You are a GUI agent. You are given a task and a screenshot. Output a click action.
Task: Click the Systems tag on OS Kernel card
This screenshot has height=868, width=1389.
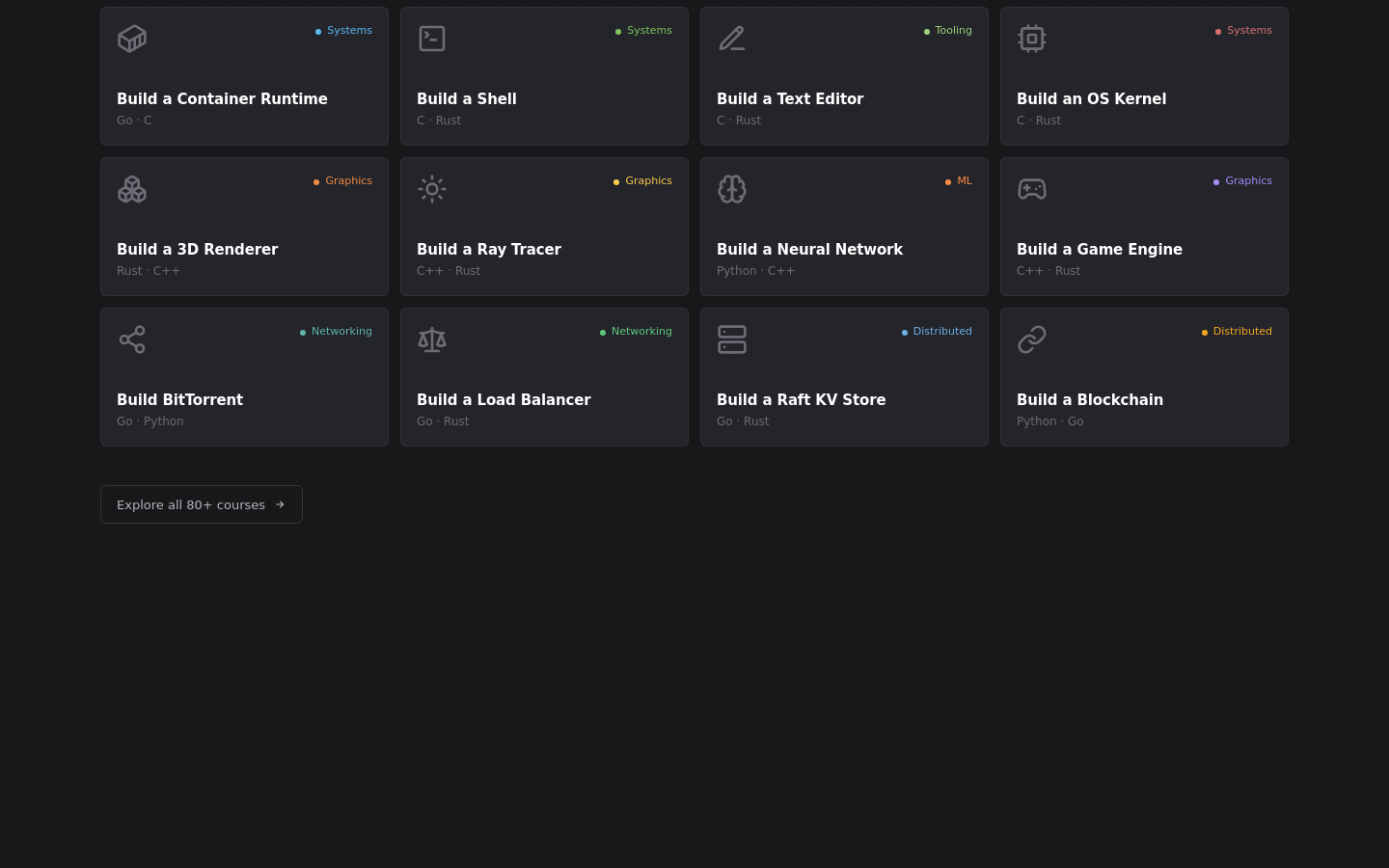[x=1243, y=31]
